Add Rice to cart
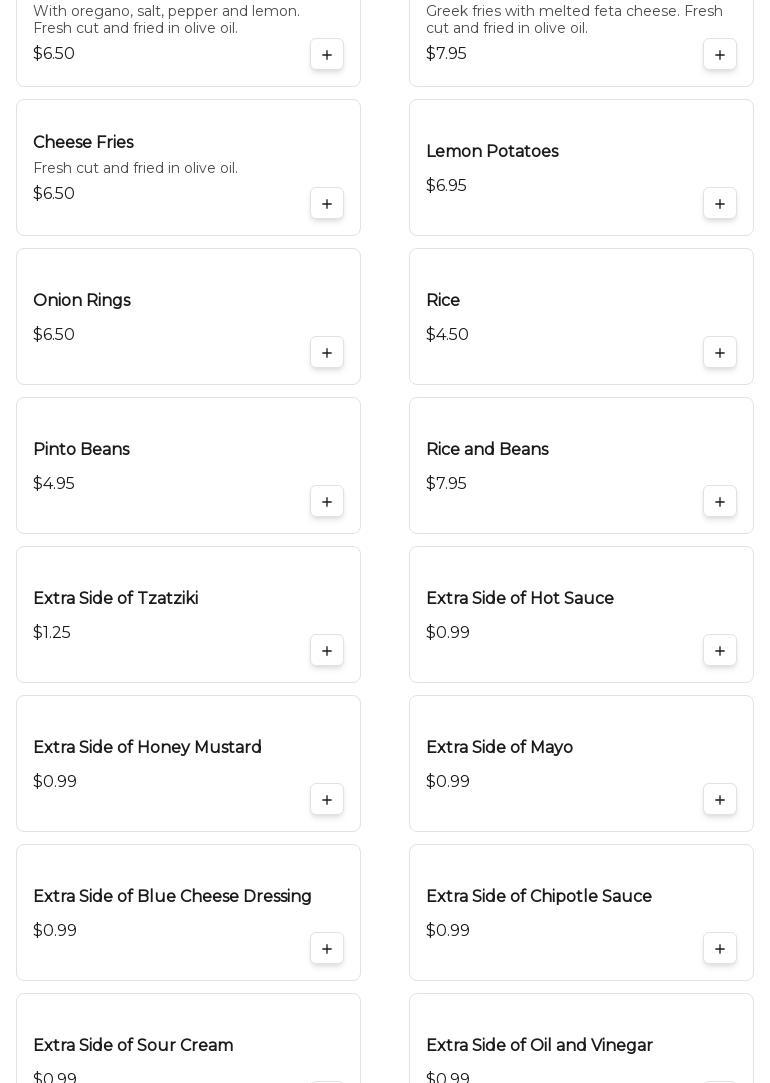 click(720, 353)
